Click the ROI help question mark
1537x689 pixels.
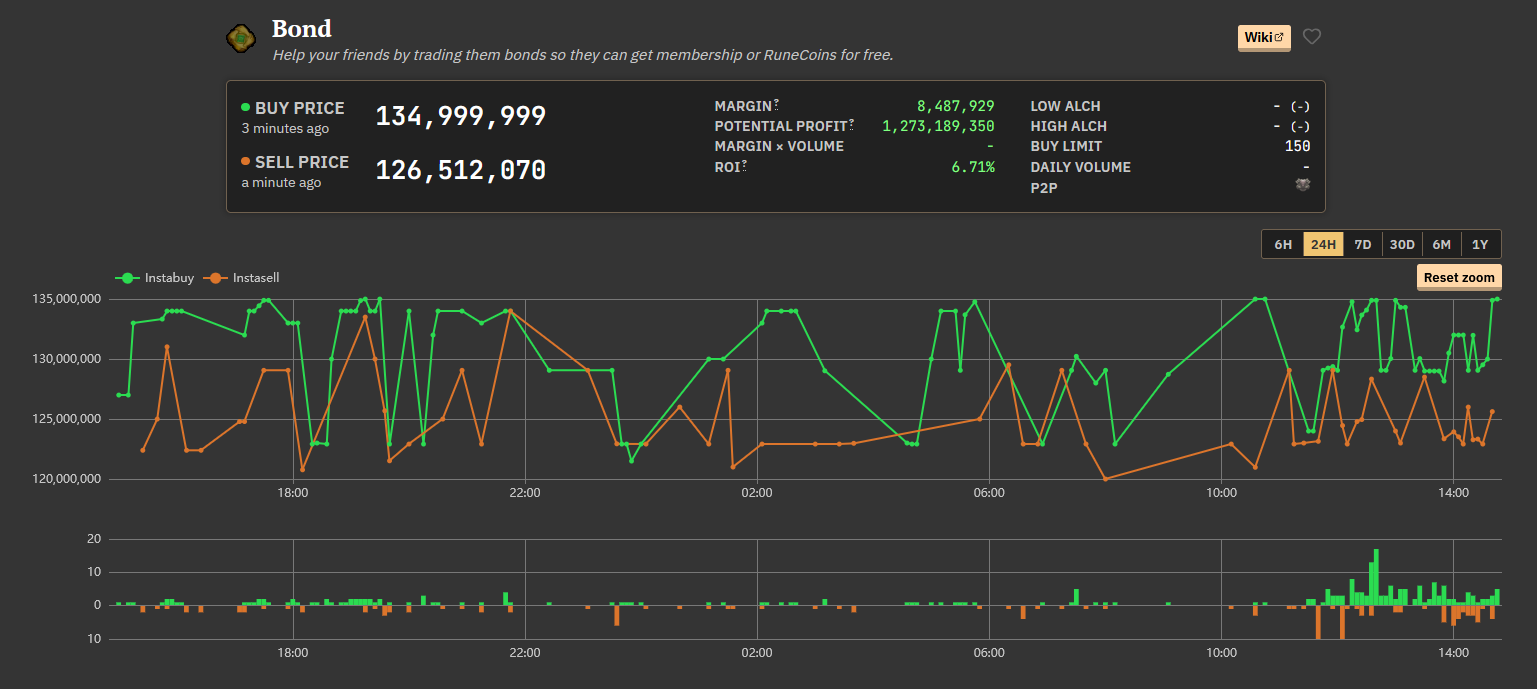click(745, 165)
